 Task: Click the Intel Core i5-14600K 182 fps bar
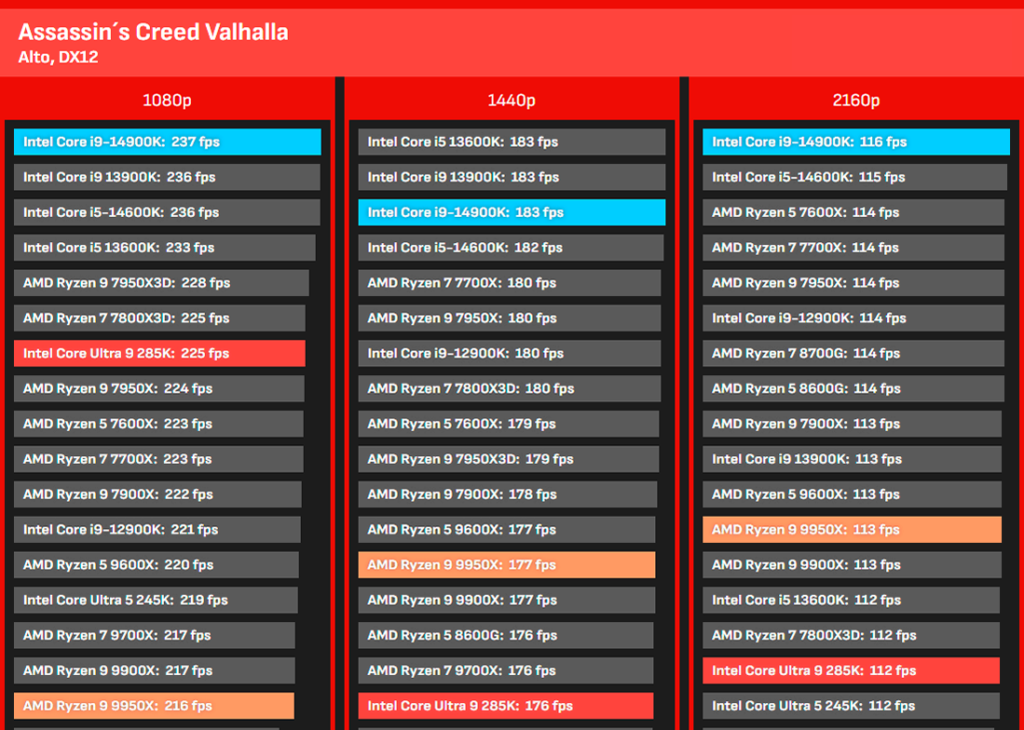click(511, 247)
